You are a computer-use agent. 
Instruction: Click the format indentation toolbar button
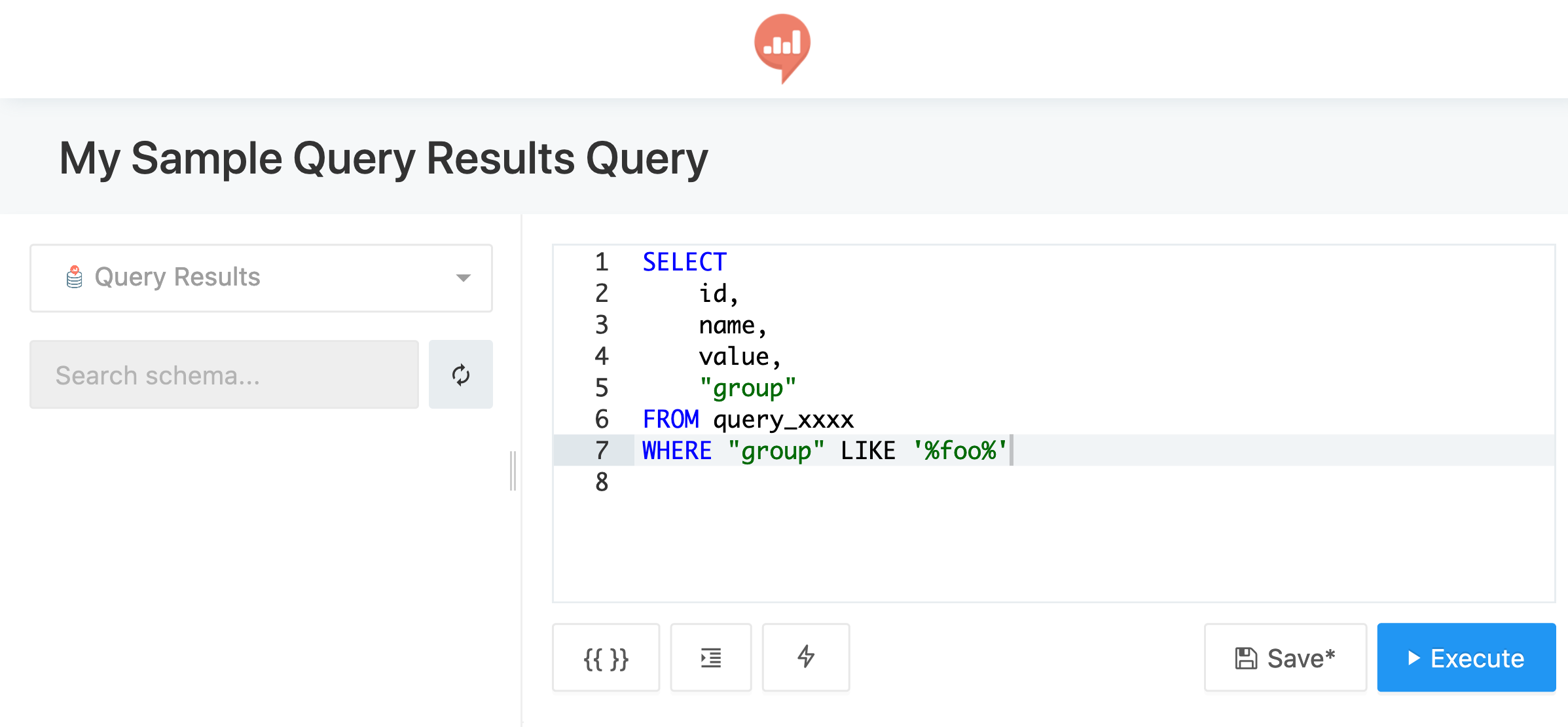713,658
